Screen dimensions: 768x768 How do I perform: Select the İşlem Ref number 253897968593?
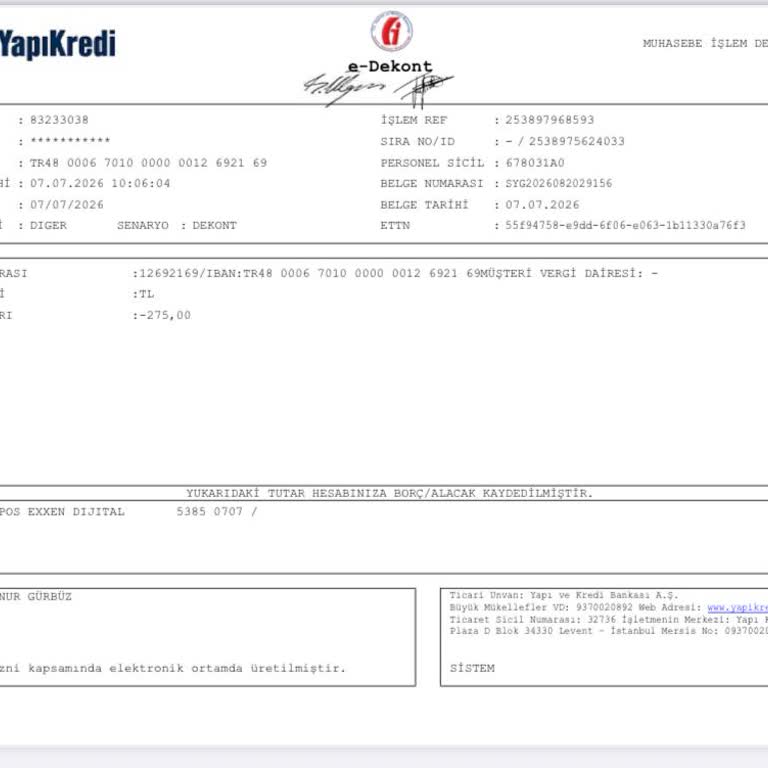click(550, 120)
